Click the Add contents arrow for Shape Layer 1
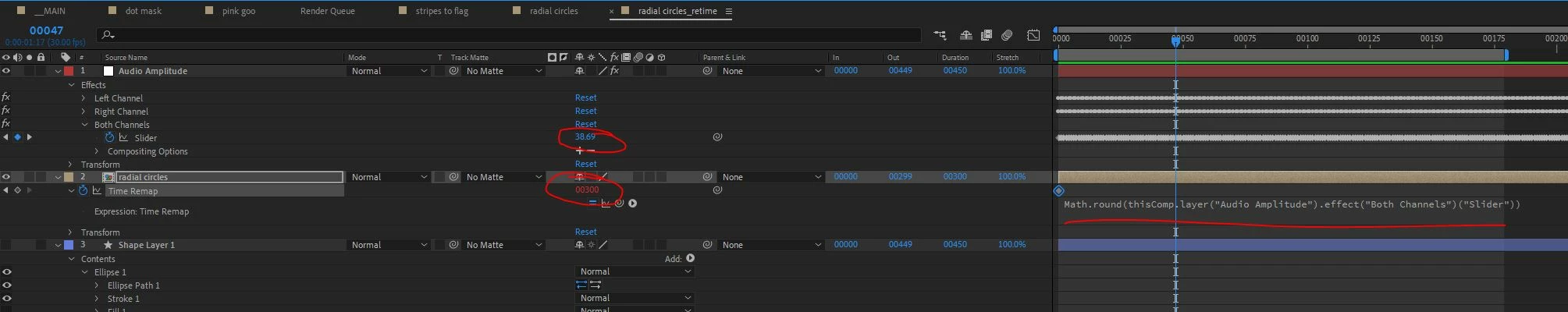The image size is (1568, 312). 690,258
